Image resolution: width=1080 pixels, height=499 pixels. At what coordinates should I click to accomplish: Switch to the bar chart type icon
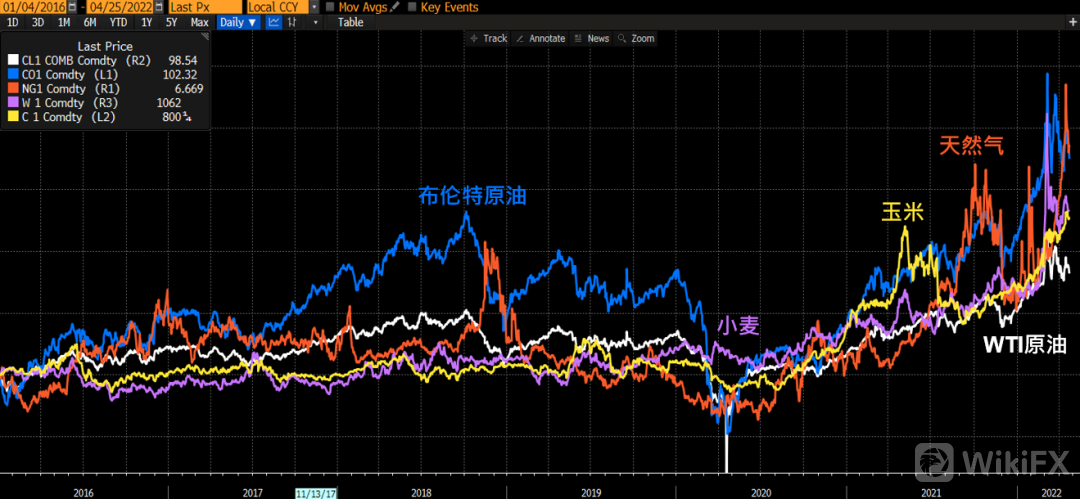pyautogui.click(x=291, y=22)
